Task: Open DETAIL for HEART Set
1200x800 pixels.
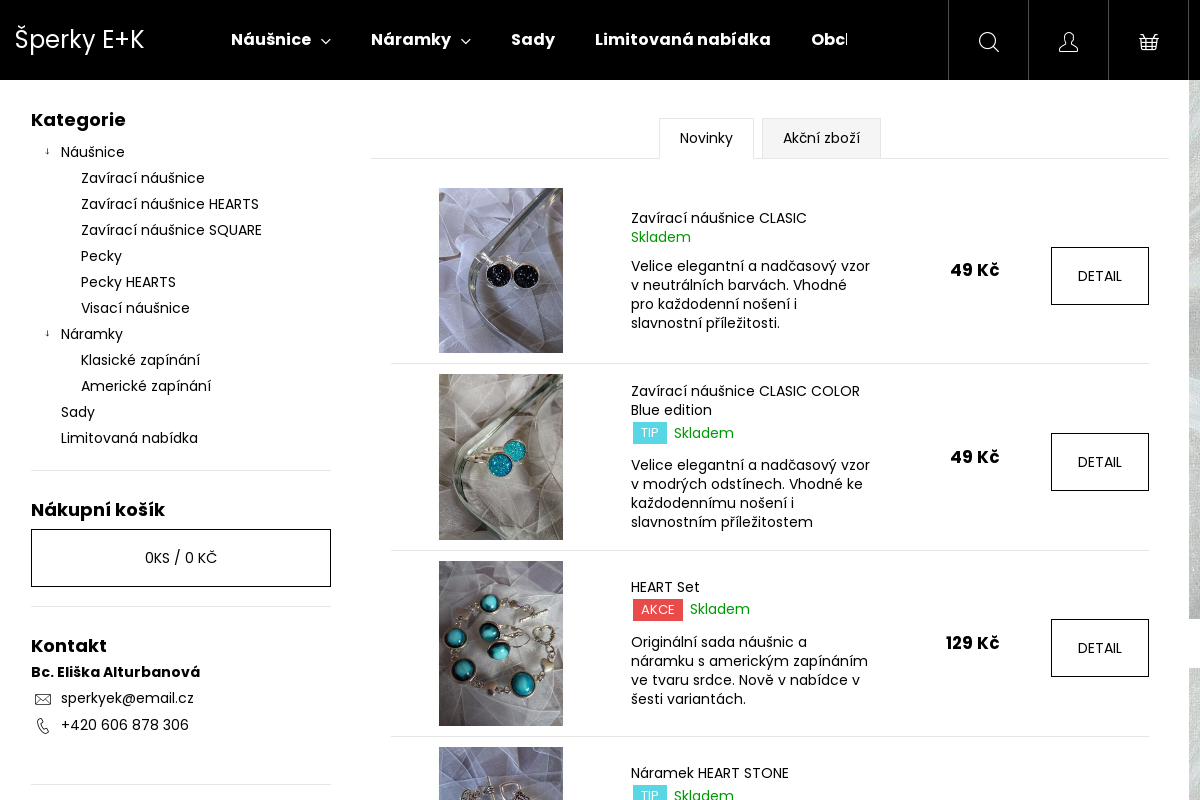Action: click(1099, 648)
